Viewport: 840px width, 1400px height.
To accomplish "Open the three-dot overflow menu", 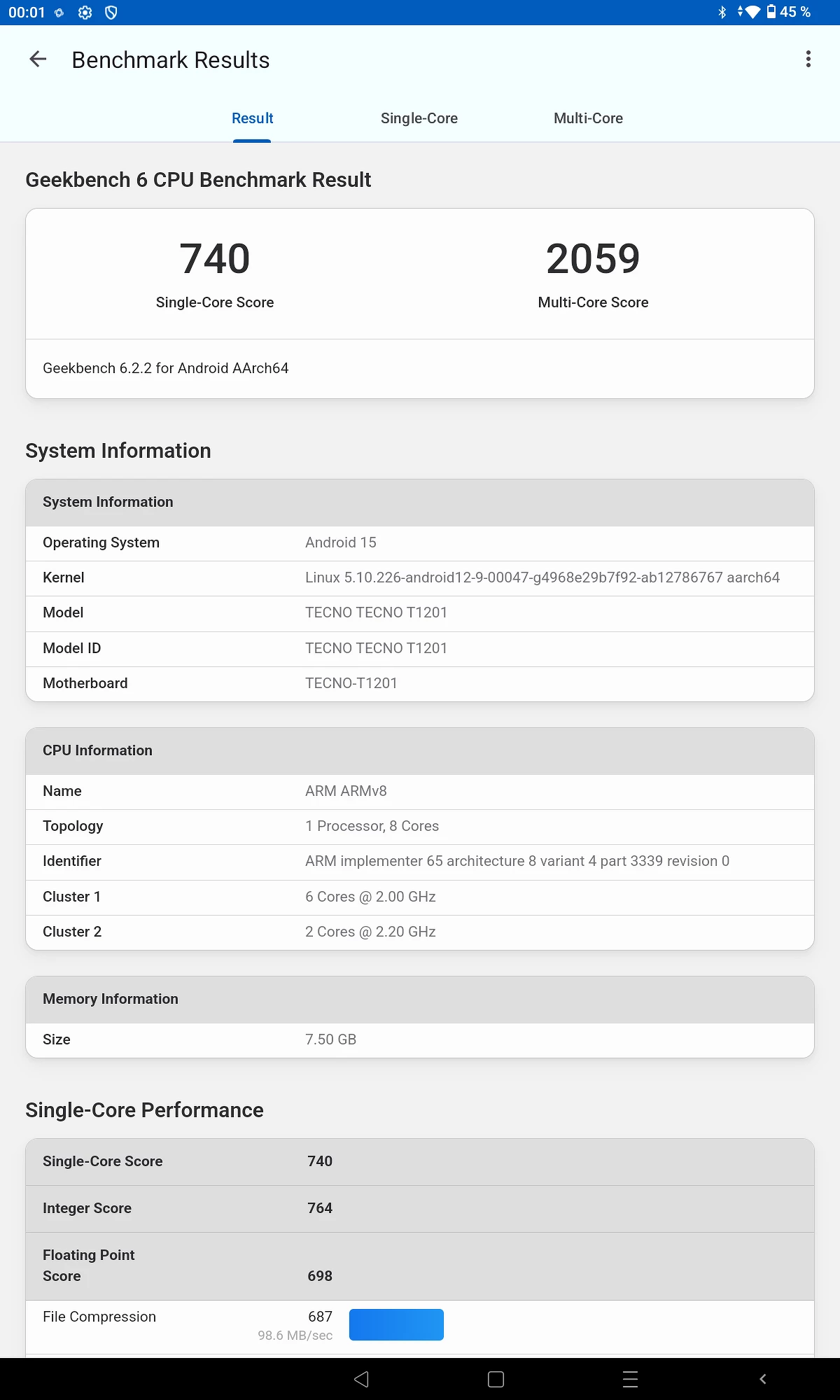I will (x=808, y=59).
